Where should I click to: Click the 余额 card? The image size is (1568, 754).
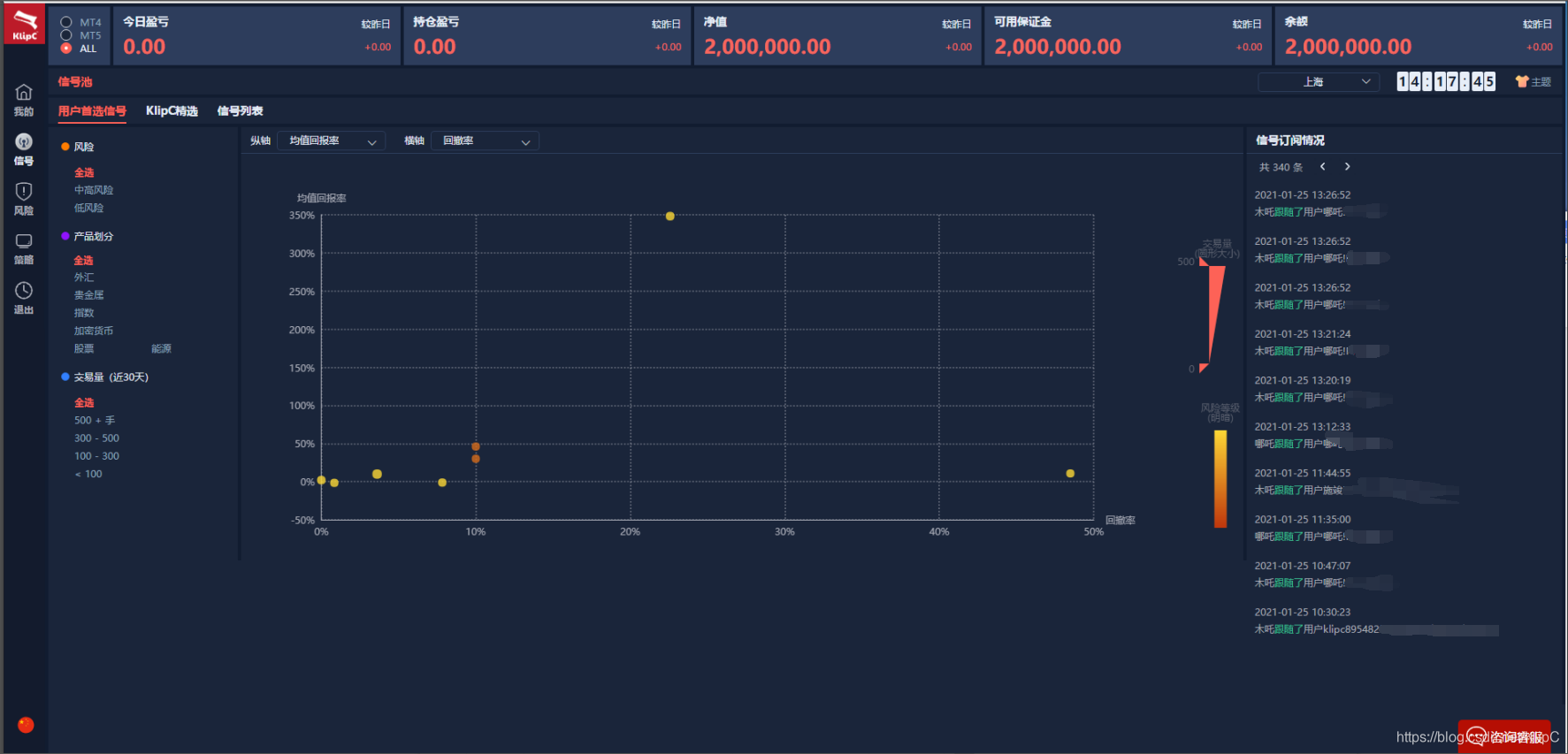click(x=1419, y=35)
